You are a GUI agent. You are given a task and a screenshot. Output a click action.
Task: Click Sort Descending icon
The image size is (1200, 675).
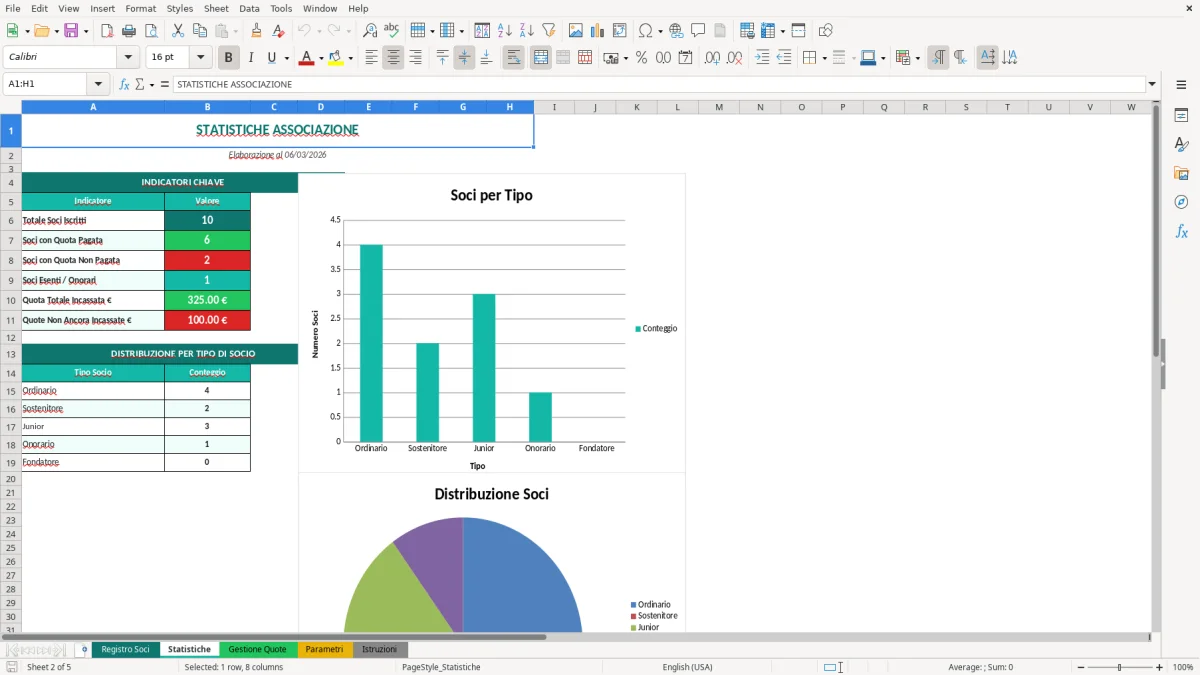[526, 31]
